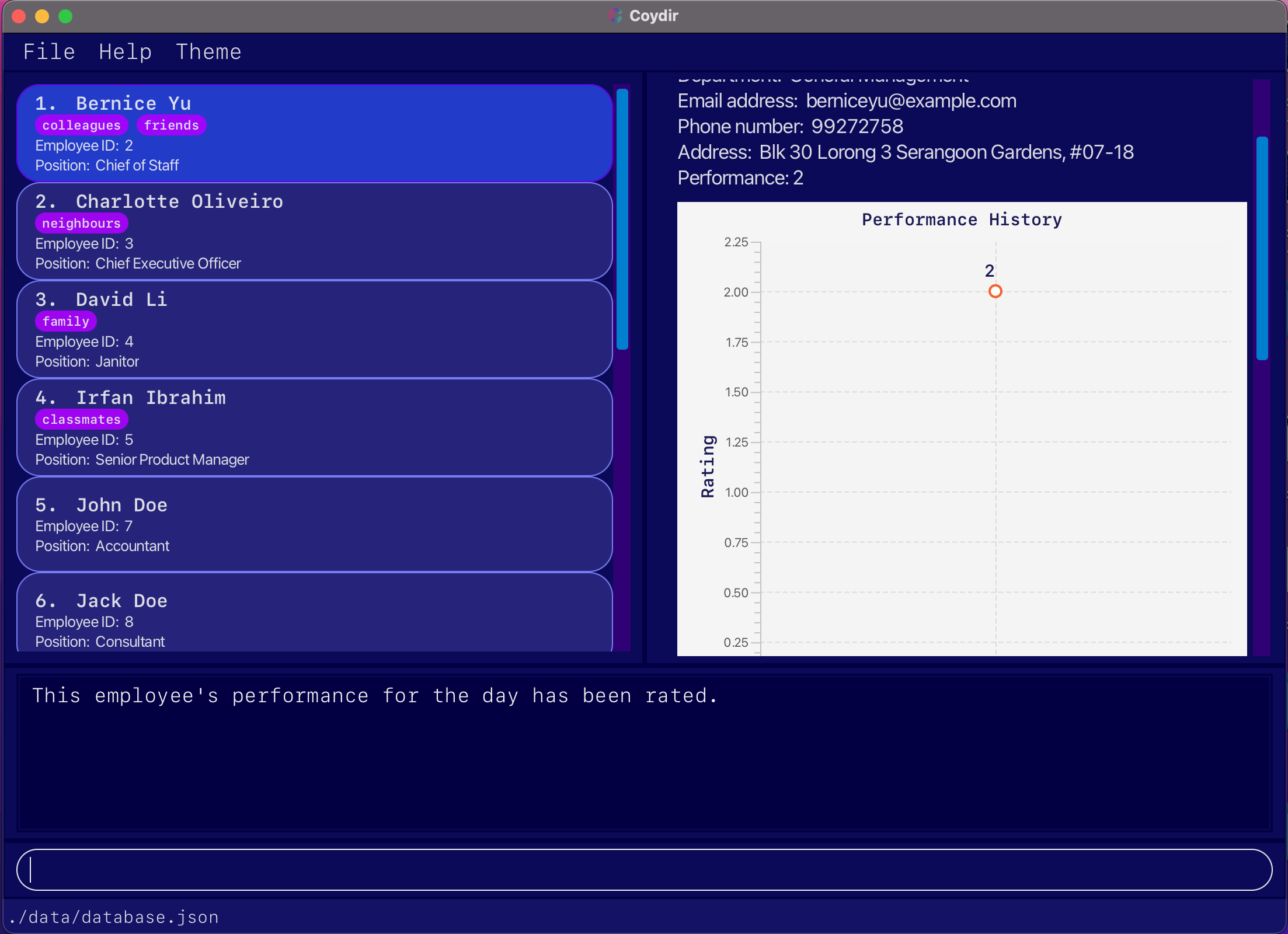Click the details panel scrollbar thumb

[1262, 248]
